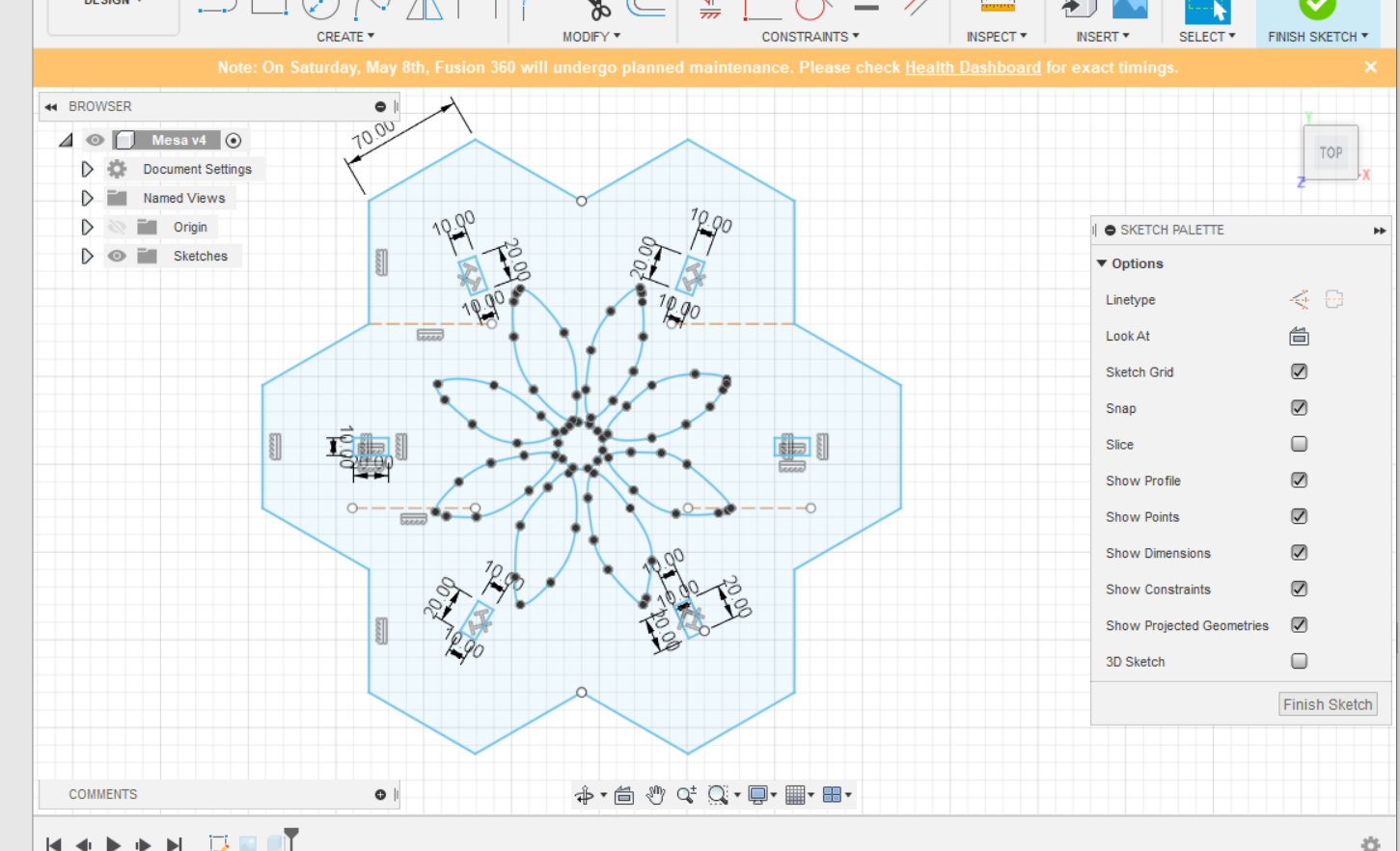Open the INSPECT menu
Image resolution: width=1400 pixels, height=851 pixels.
[x=997, y=37]
